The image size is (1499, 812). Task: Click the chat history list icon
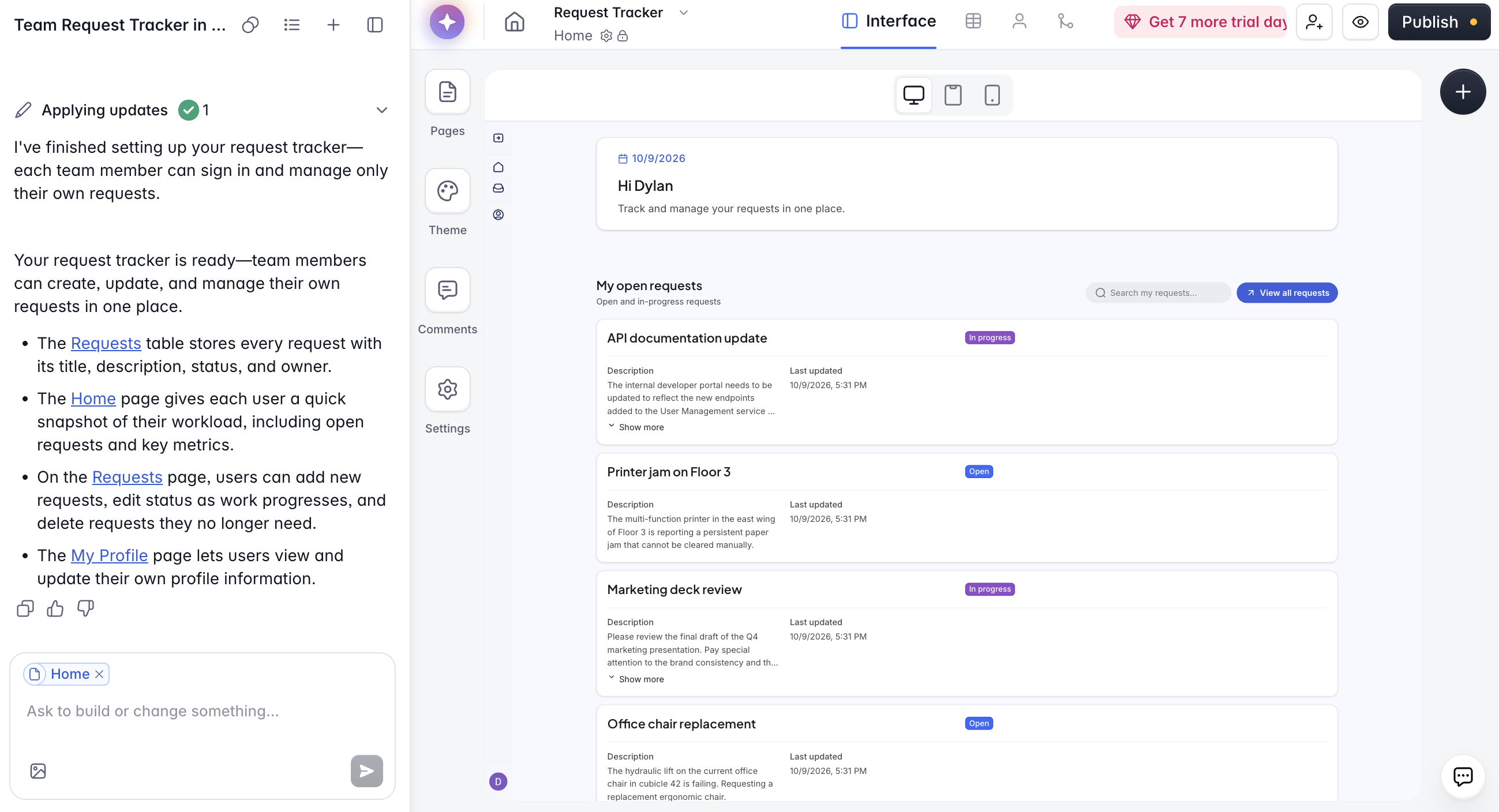291,24
